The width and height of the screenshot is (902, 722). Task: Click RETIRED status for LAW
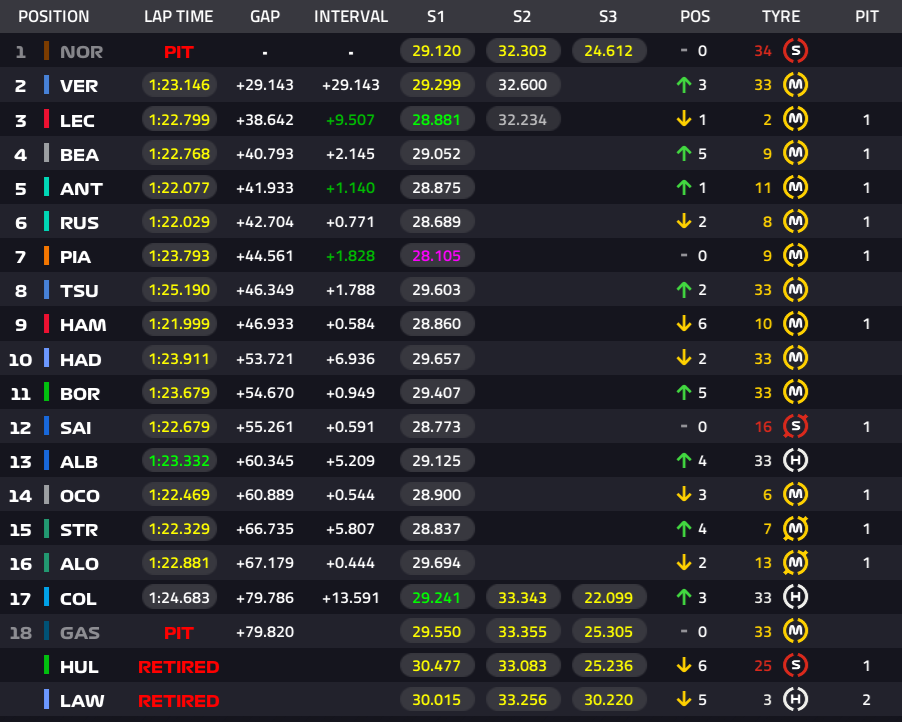tap(178, 701)
